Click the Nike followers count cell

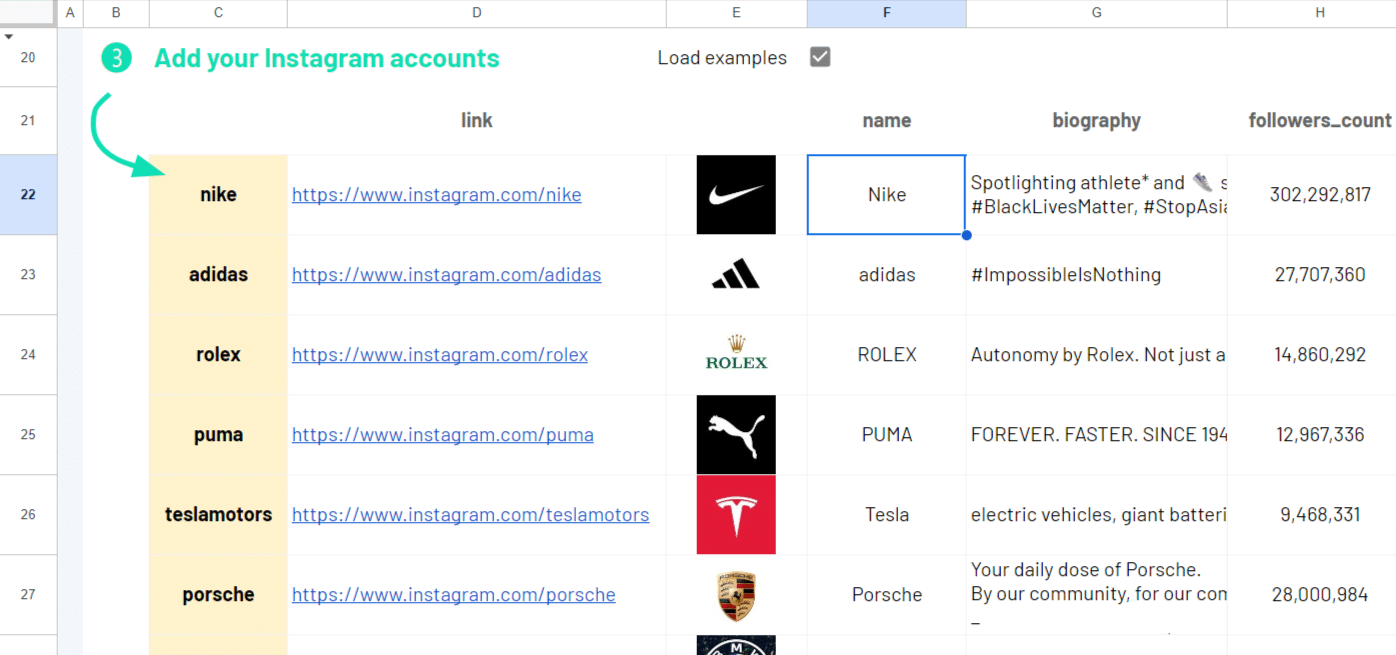tap(1319, 195)
